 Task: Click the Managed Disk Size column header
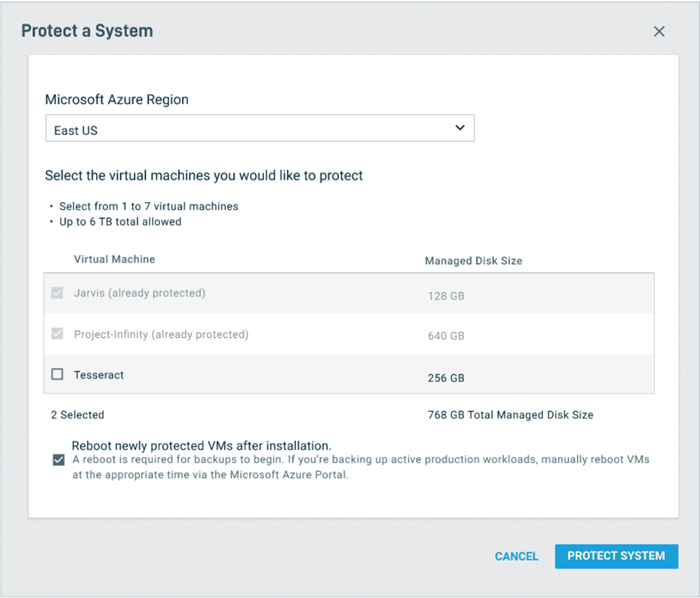point(473,261)
